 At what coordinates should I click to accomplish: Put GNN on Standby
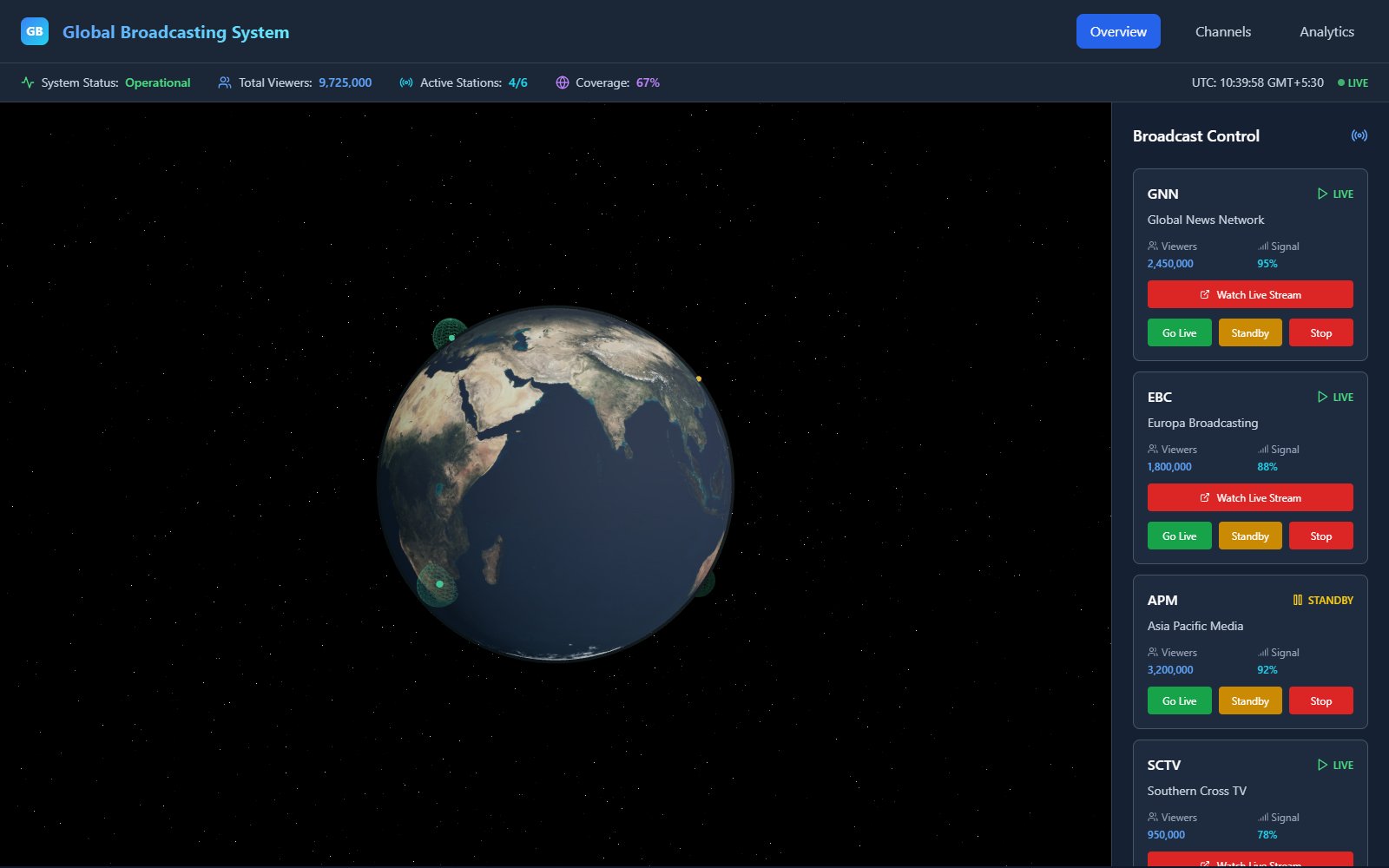point(1250,332)
